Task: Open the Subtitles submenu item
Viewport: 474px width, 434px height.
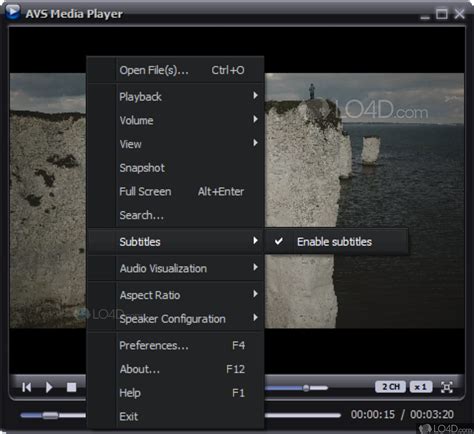Action: click(x=176, y=242)
